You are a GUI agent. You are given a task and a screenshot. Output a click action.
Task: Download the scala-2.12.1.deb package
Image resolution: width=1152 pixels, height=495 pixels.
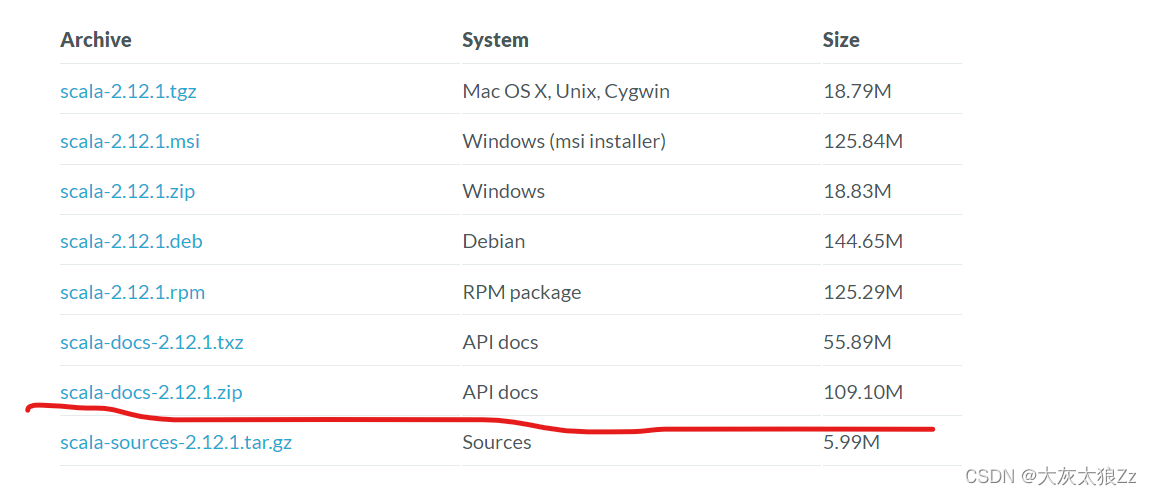click(x=131, y=242)
